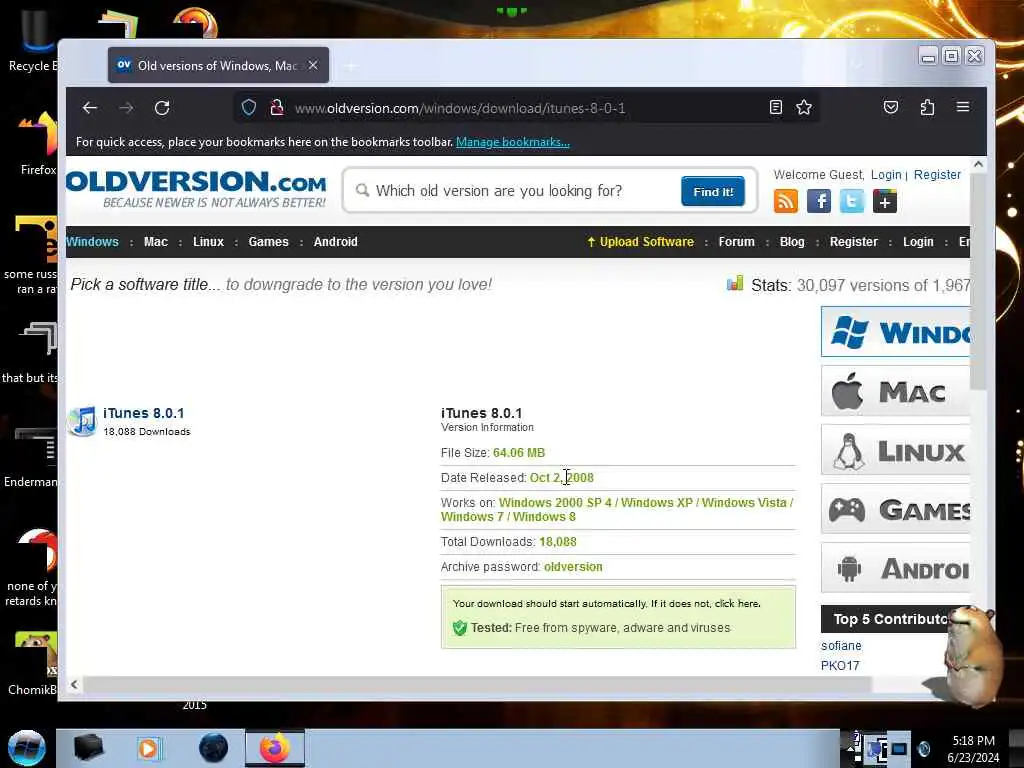Open the black box taskbar icon
Image resolution: width=1024 pixels, height=768 pixels.
88,748
